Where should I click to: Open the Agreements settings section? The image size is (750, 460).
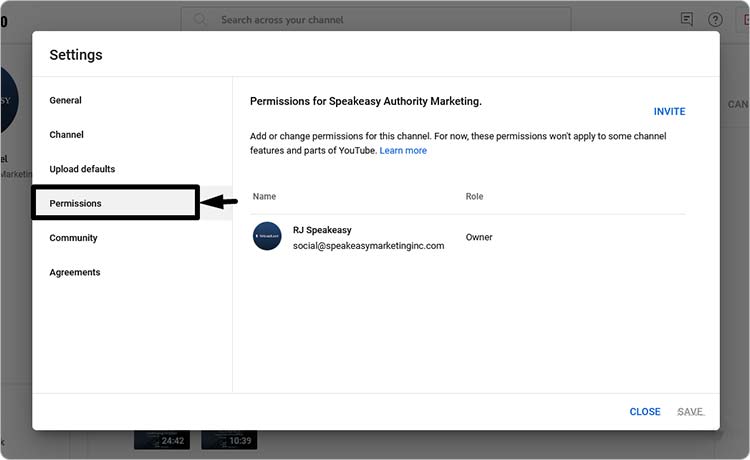coord(75,273)
